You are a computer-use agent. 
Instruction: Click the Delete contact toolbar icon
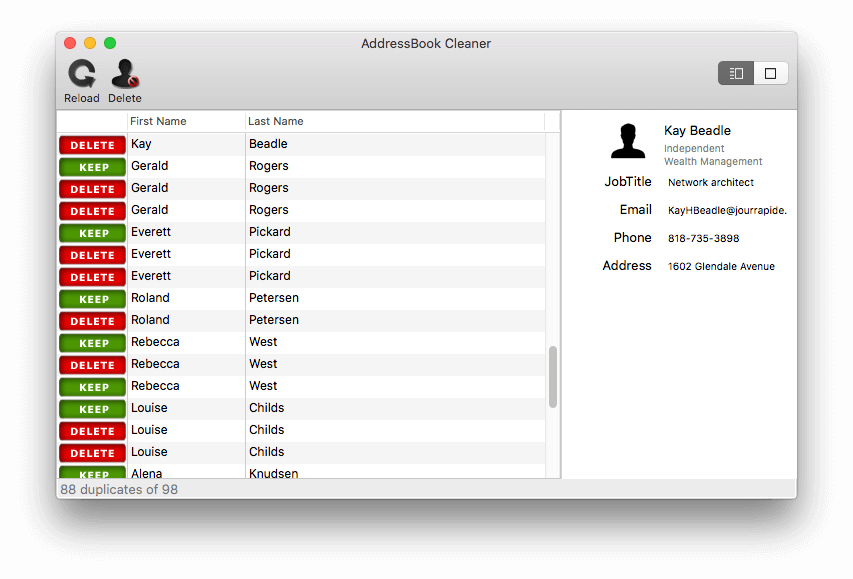point(125,73)
